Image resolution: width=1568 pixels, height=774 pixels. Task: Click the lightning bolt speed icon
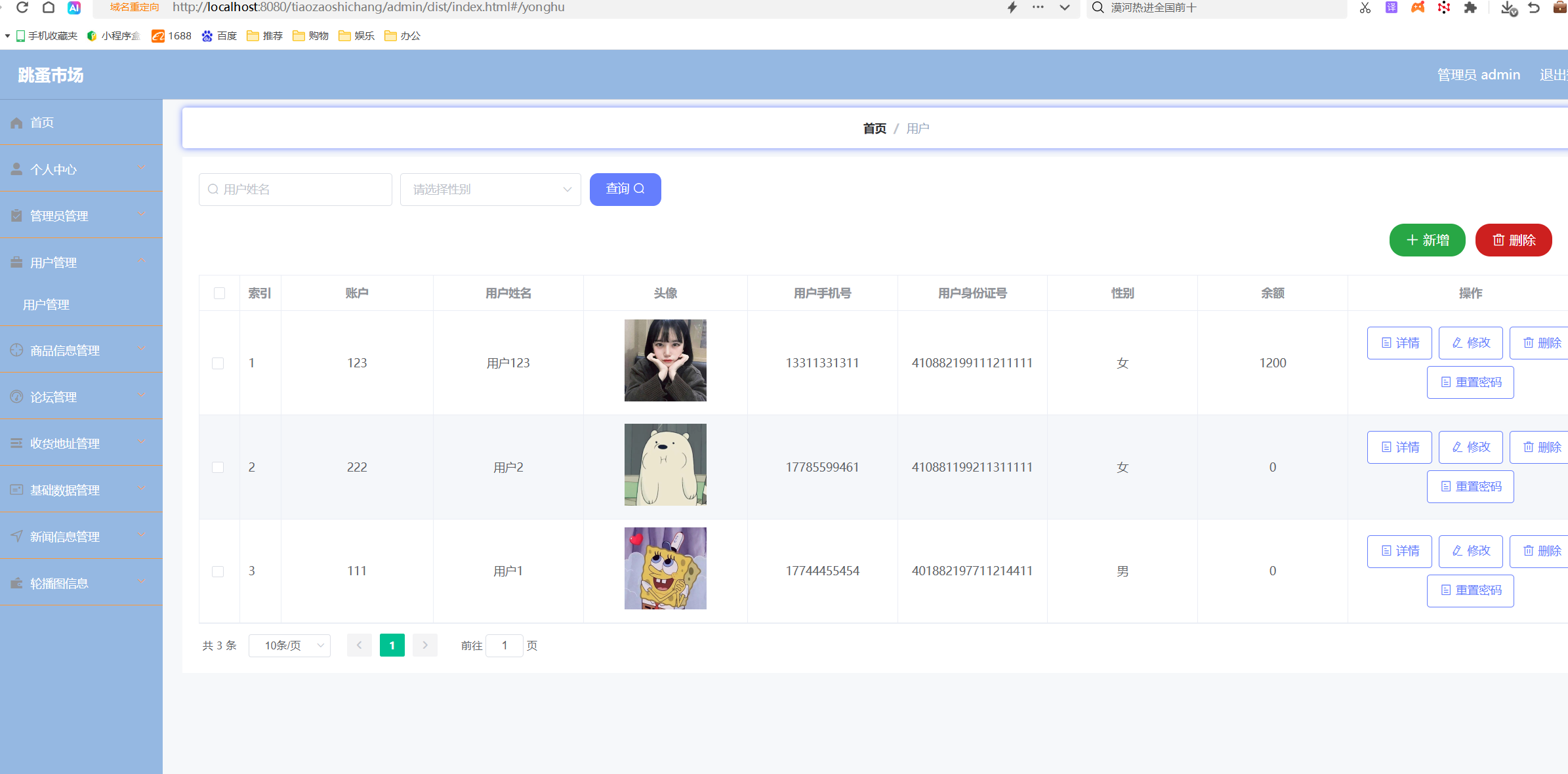click(x=1012, y=7)
